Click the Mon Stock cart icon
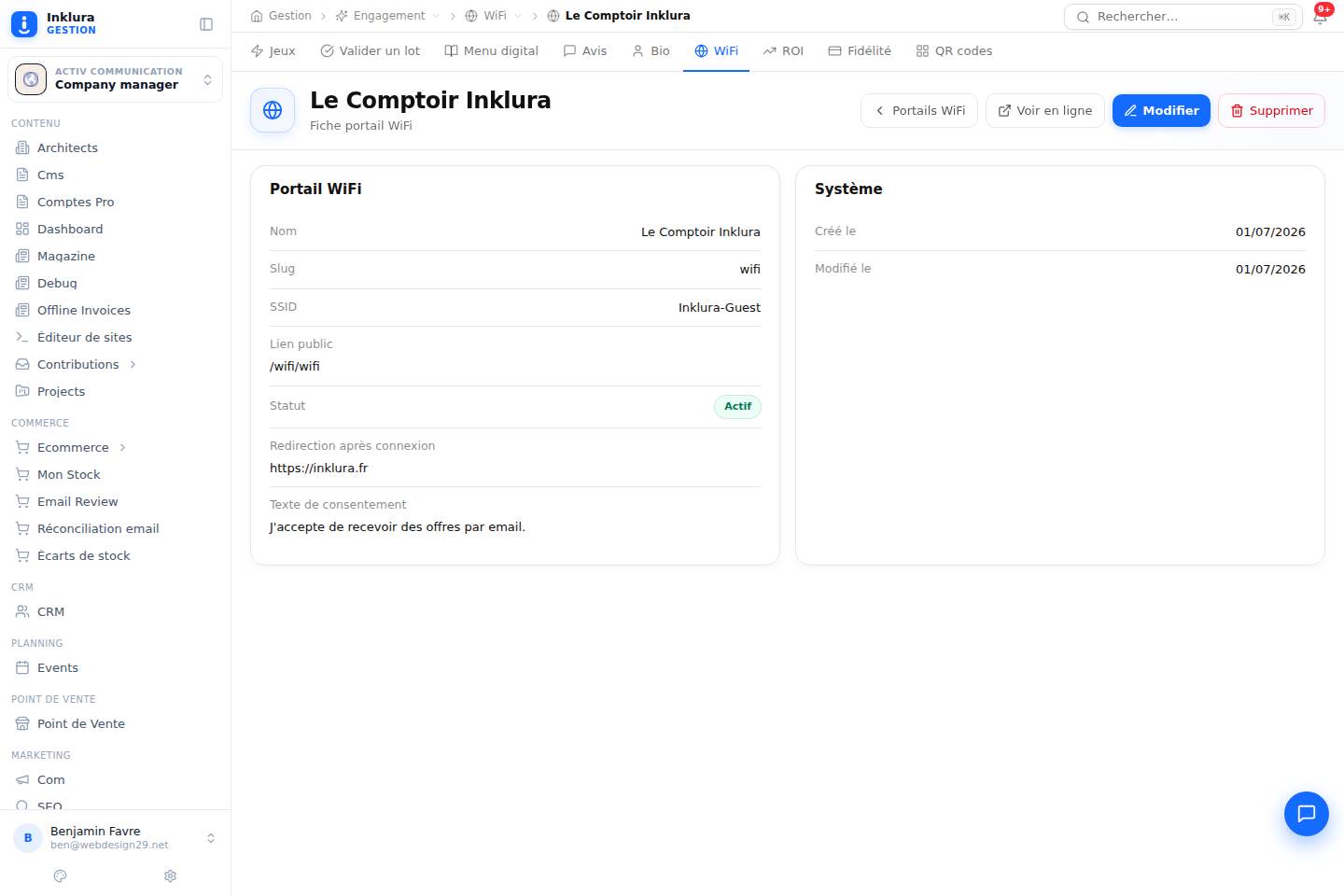The width and height of the screenshot is (1344, 896). (x=22, y=474)
